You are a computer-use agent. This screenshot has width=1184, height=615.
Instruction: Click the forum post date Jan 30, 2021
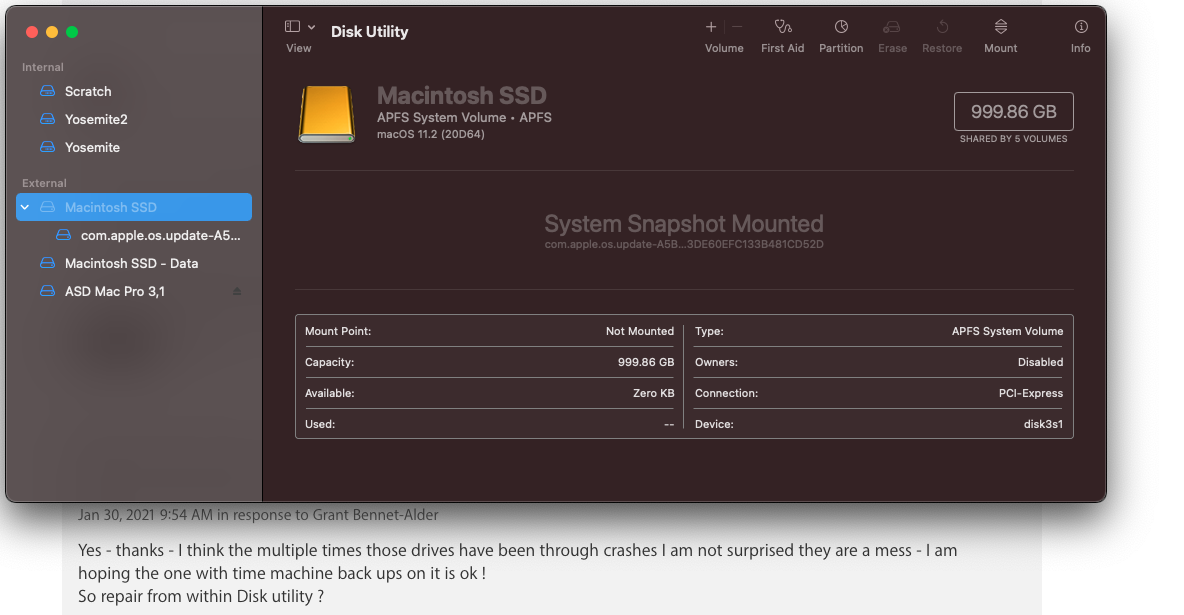116,515
